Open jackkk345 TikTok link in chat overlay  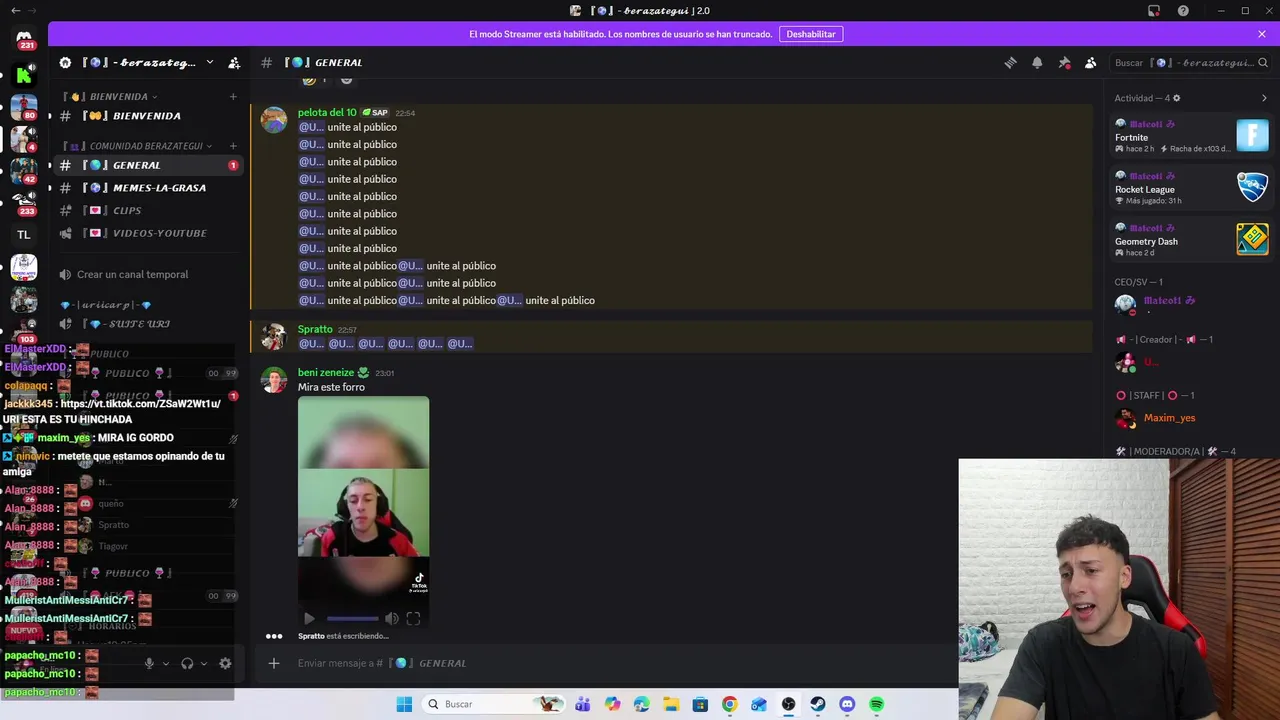click(x=141, y=404)
